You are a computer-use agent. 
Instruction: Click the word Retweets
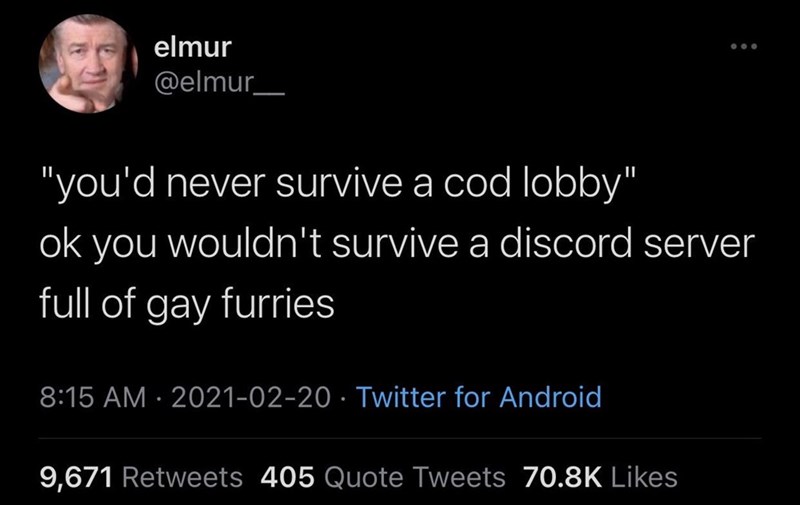(x=182, y=477)
